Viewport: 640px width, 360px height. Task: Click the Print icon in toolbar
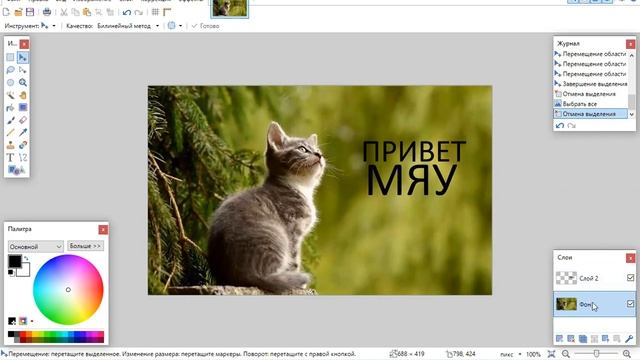tap(47, 12)
